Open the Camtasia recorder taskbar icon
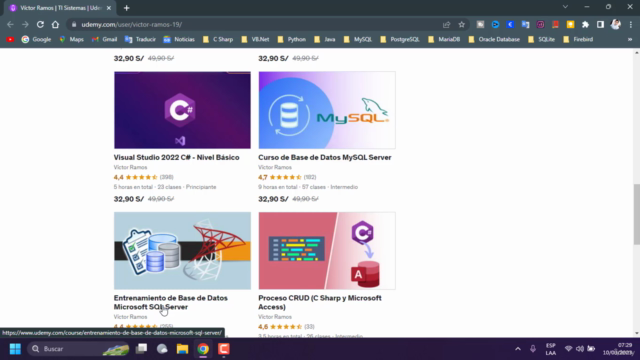The image size is (640, 360). 223,349
